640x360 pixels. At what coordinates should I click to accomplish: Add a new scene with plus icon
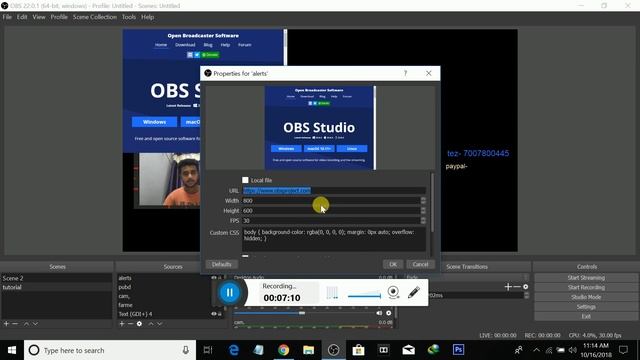click(x=6, y=324)
